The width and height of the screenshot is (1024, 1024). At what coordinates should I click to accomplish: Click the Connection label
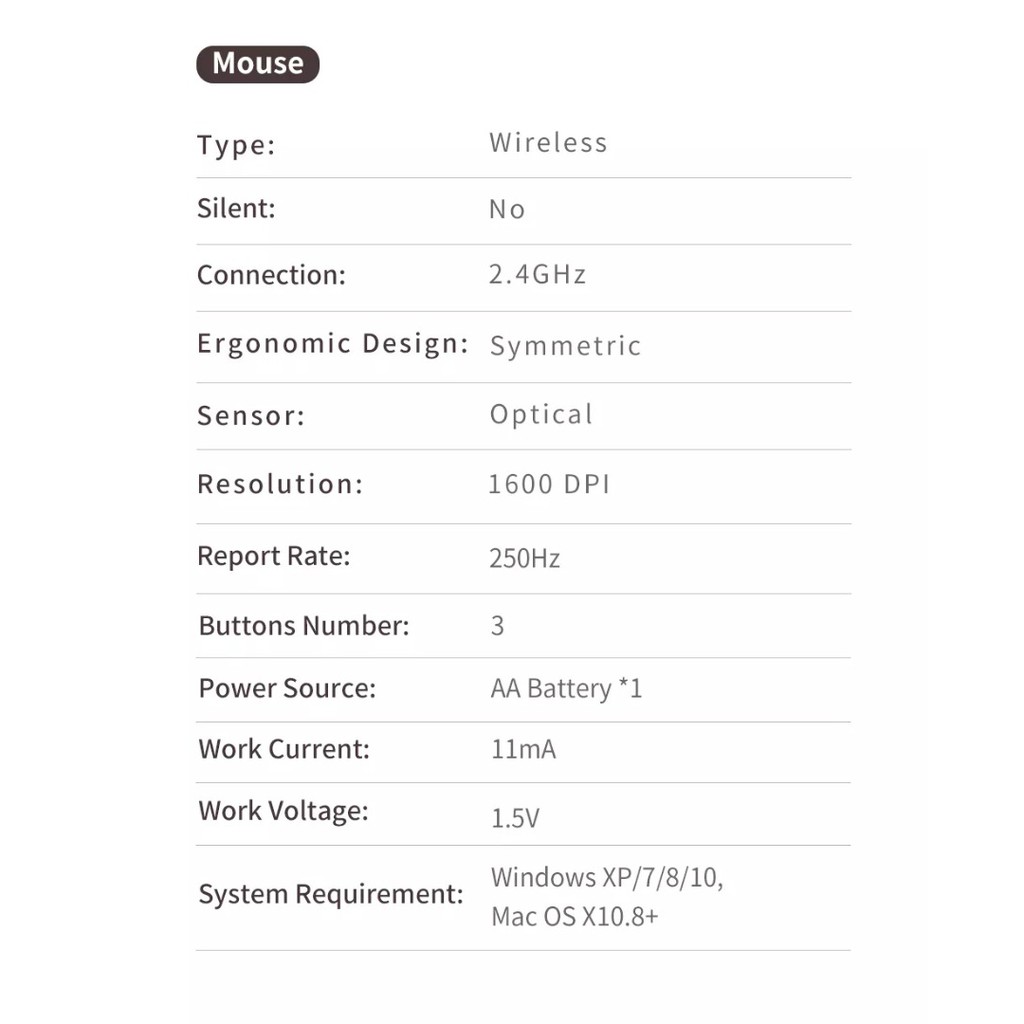point(271,275)
